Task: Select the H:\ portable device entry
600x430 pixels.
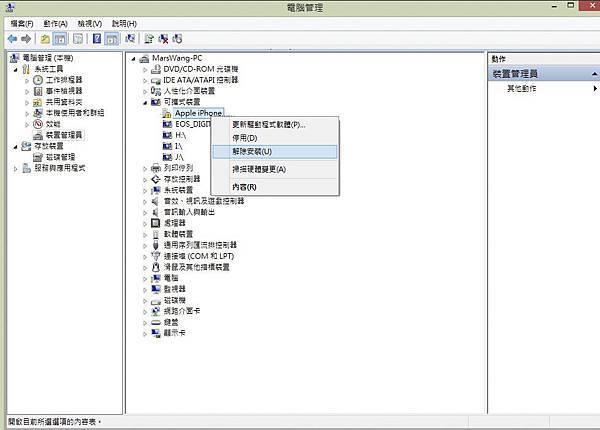Action: (180, 135)
